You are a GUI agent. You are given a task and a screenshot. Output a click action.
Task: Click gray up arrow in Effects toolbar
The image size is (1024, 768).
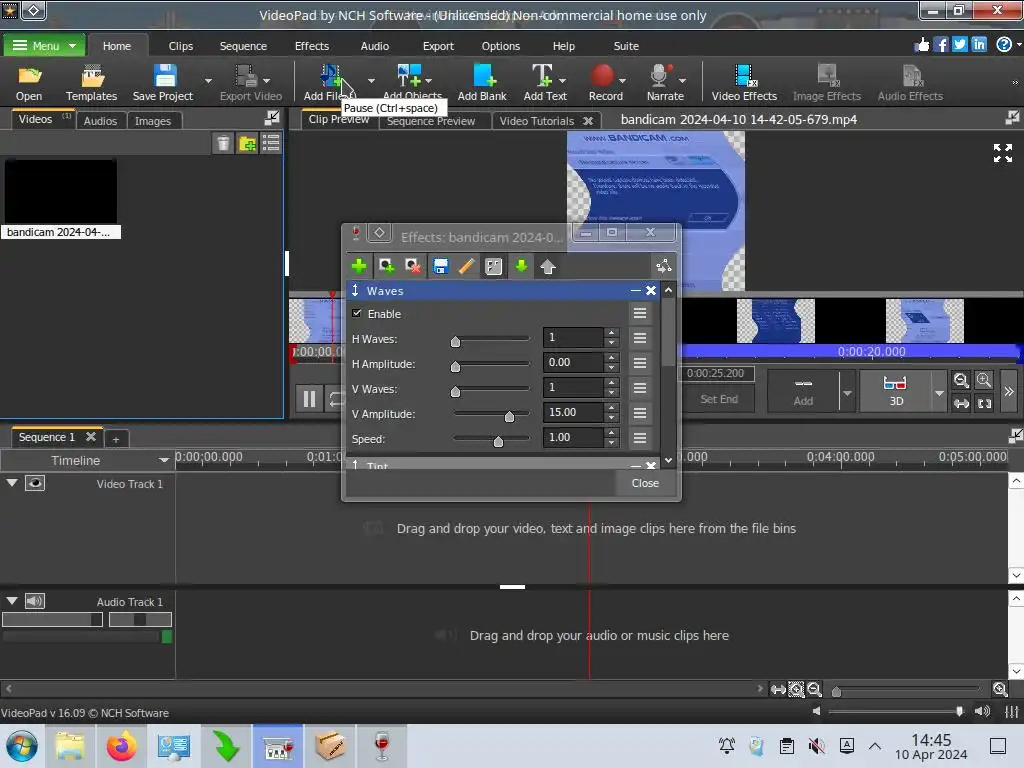pyautogui.click(x=547, y=266)
